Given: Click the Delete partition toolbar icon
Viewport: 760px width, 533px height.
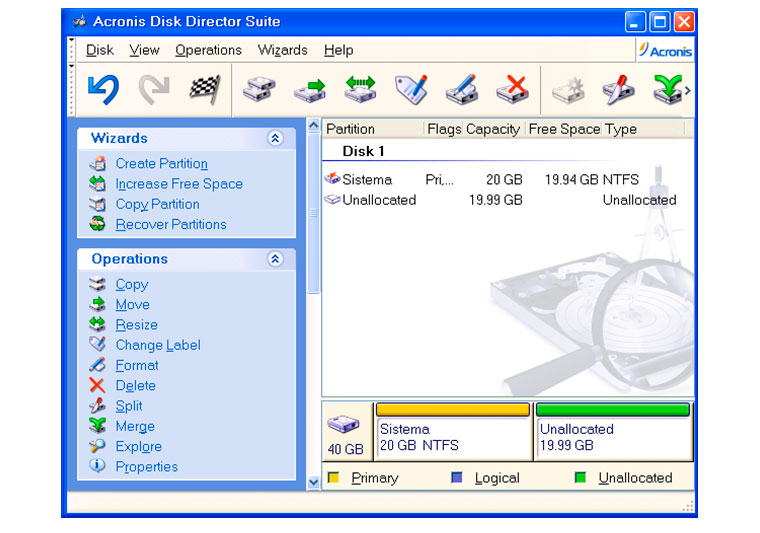Looking at the screenshot, I should click(x=512, y=90).
